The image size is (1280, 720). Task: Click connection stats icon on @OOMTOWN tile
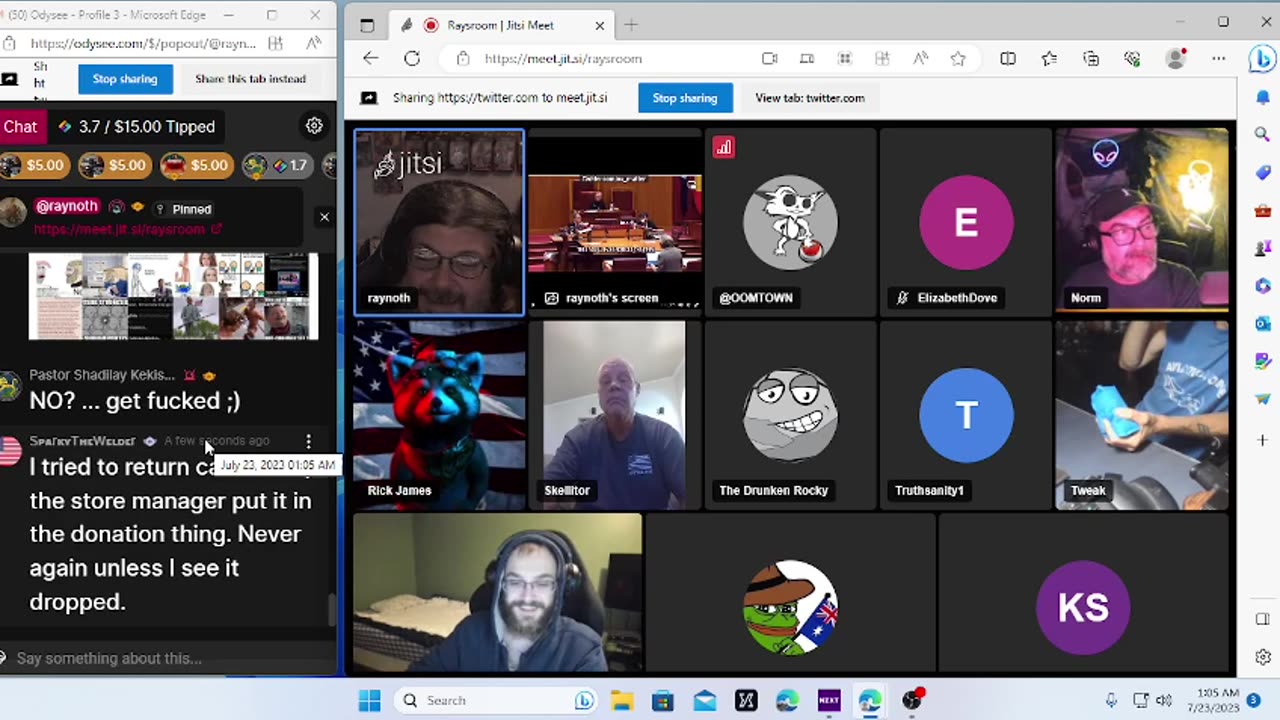click(723, 148)
